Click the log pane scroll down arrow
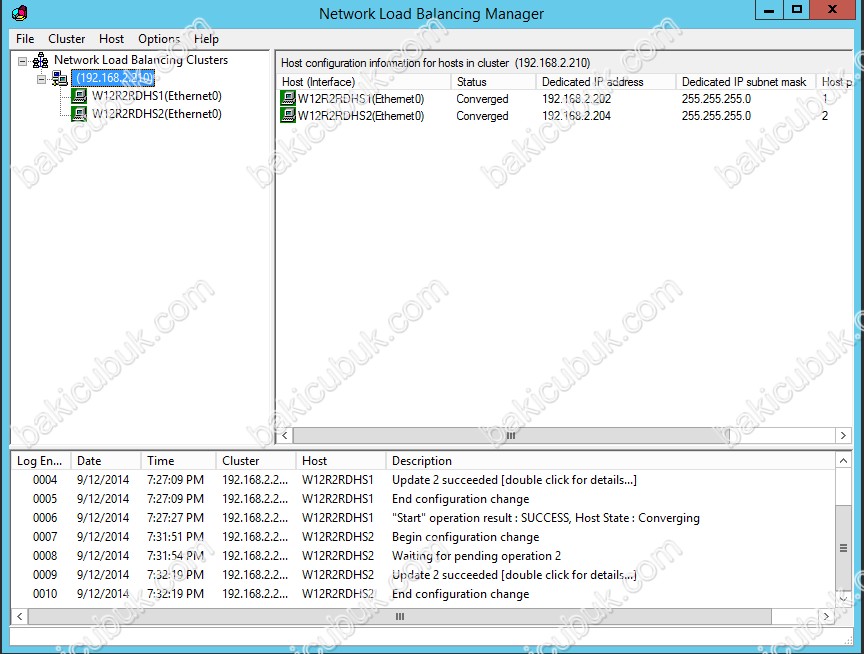 pos(844,598)
